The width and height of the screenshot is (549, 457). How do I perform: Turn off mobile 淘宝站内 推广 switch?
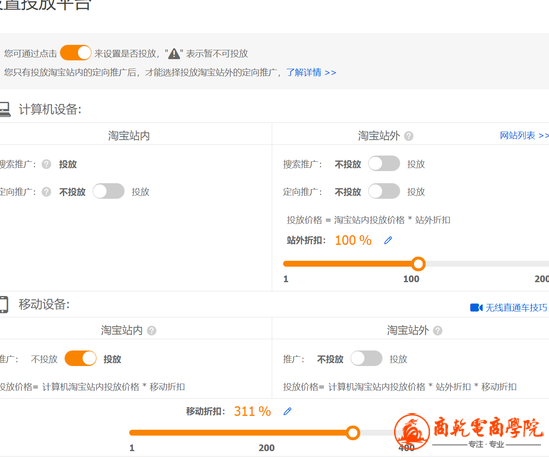point(81,358)
